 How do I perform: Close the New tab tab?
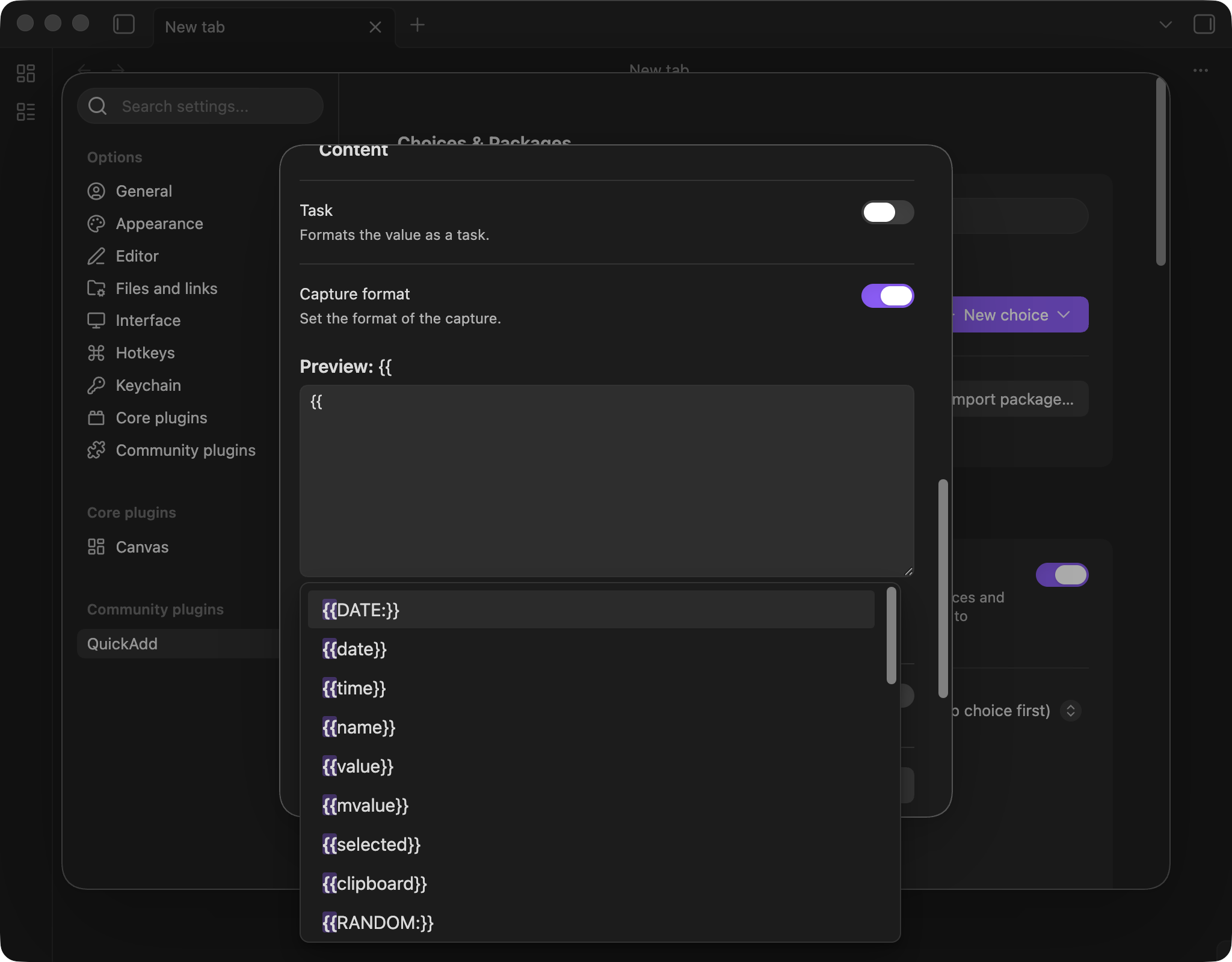click(x=375, y=27)
